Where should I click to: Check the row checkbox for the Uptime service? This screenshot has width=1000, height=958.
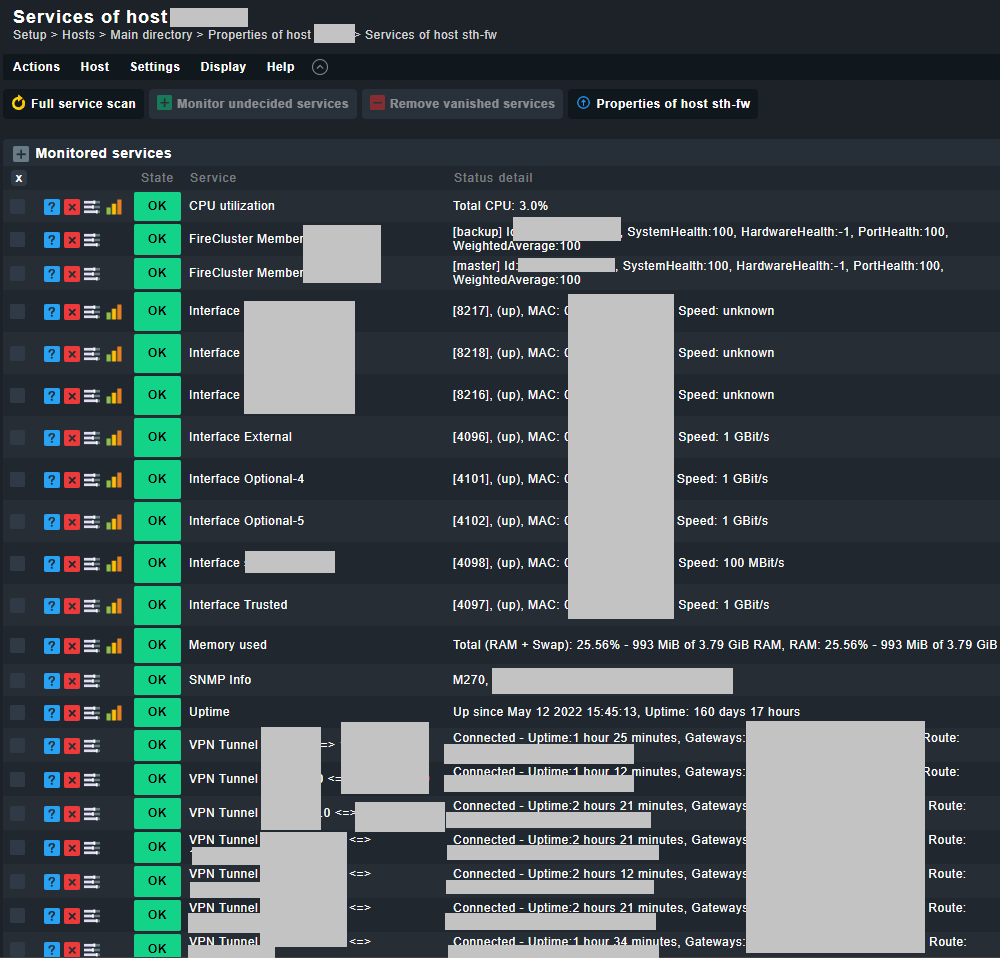(17, 712)
